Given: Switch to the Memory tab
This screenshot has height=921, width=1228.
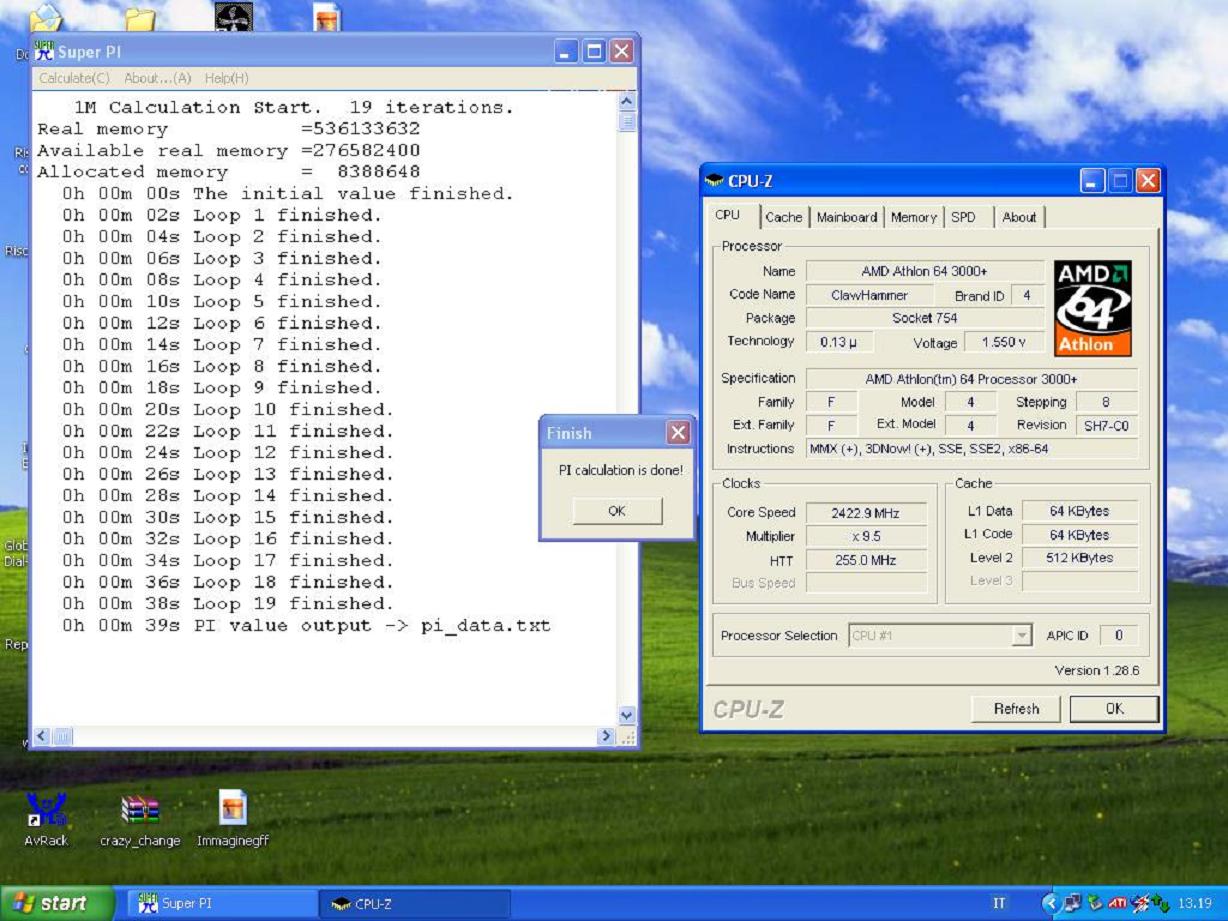Looking at the screenshot, I should coord(914,217).
